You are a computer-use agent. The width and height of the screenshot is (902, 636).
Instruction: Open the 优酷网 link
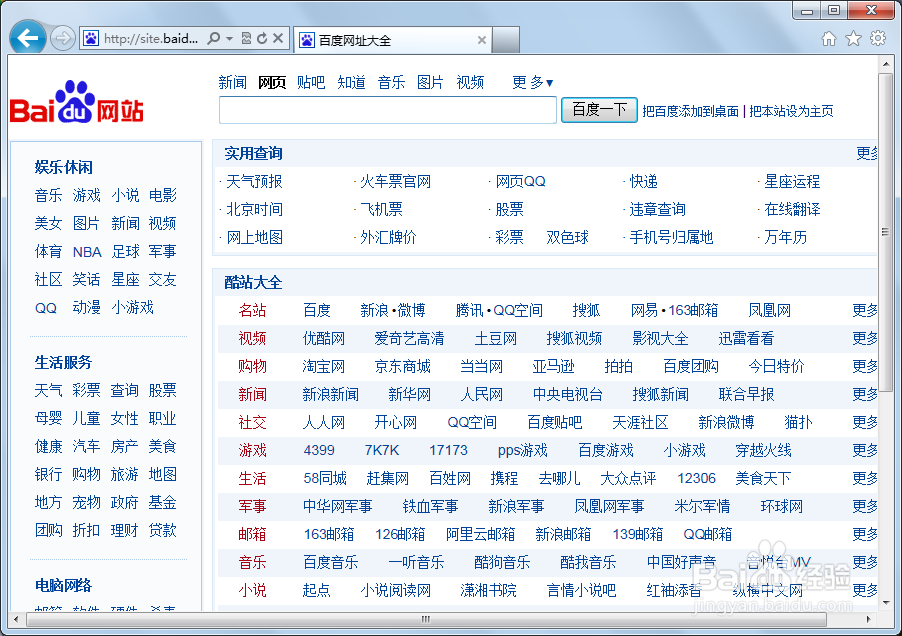(x=324, y=338)
